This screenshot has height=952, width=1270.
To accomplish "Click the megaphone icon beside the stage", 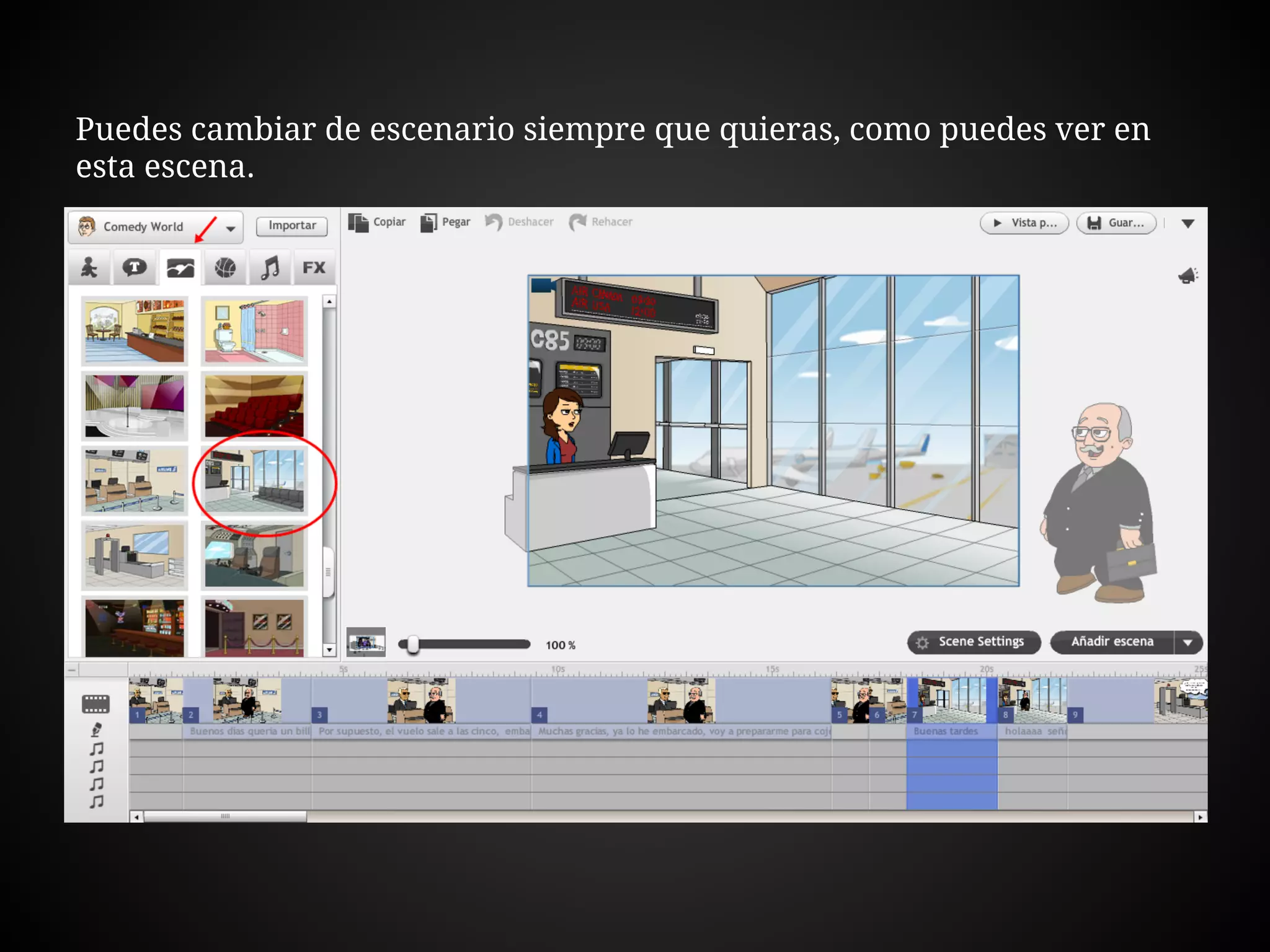I will [x=1188, y=276].
